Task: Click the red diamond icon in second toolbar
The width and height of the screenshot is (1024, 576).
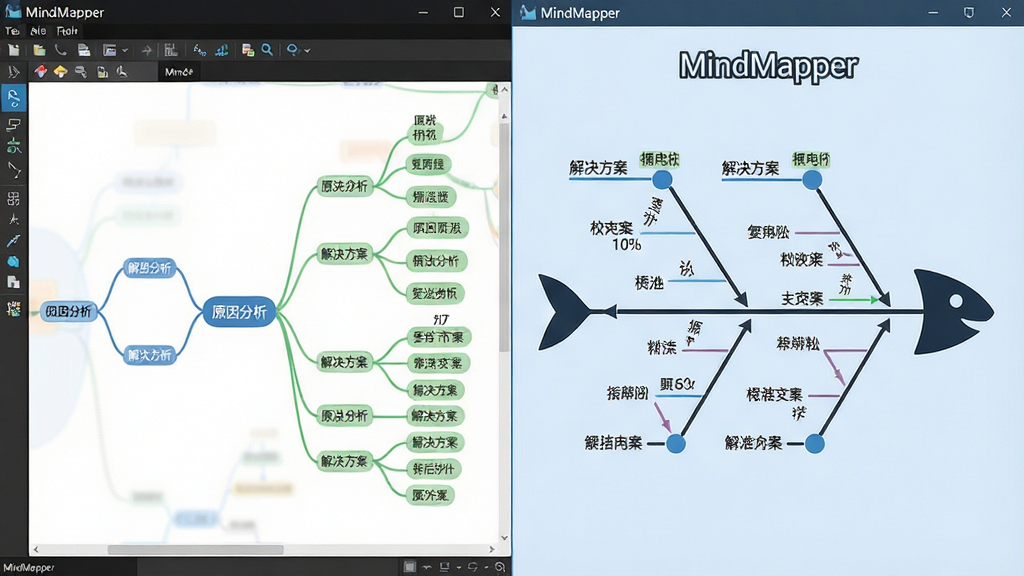Action: pyautogui.click(x=40, y=71)
